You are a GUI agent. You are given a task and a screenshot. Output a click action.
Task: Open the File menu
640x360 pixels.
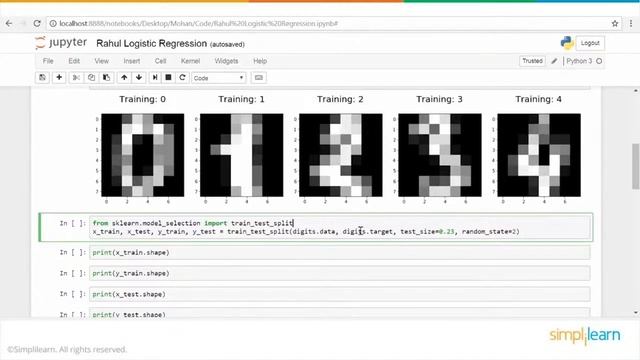(x=48, y=61)
